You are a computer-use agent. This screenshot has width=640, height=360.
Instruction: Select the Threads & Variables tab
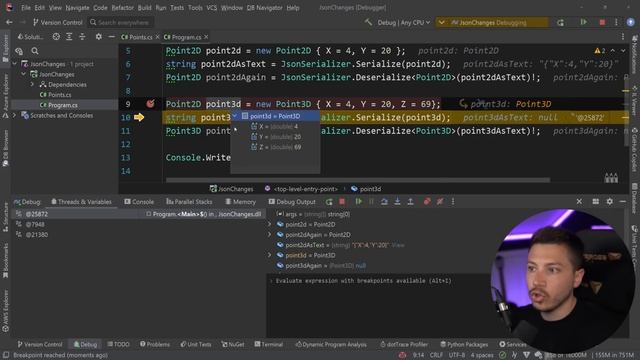coord(81,202)
